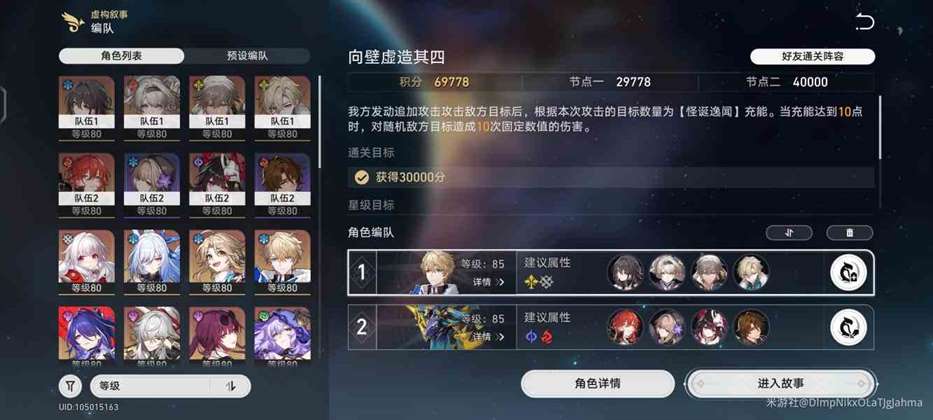Click the winged 虚构叙事 emblem icon

coord(73,22)
